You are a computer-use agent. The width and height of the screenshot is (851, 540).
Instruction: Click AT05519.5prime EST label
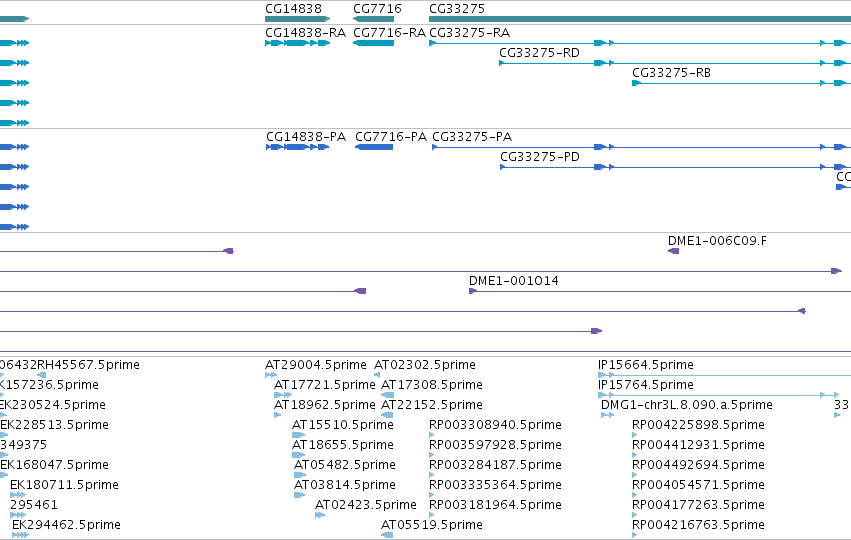point(432,525)
